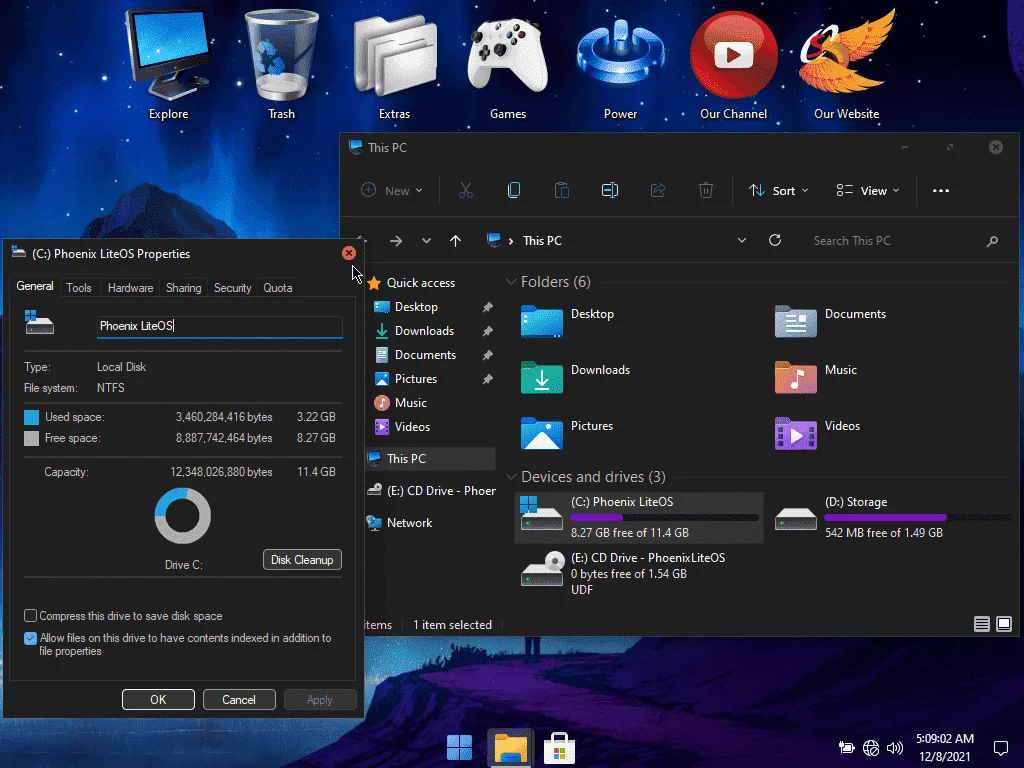The image size is (1024, 768).
Task: Switch to the Security tab
Action: (232, 288)
